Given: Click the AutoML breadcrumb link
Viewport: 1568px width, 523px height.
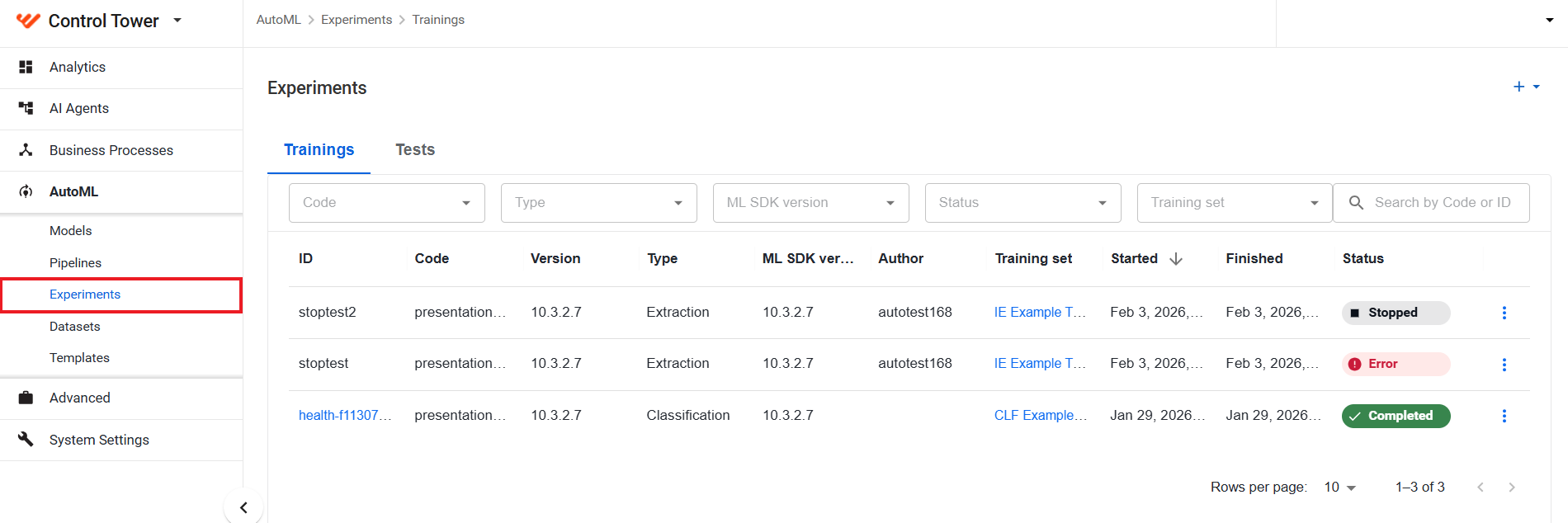Looking at the screenshot, I should tap(278, 20).
